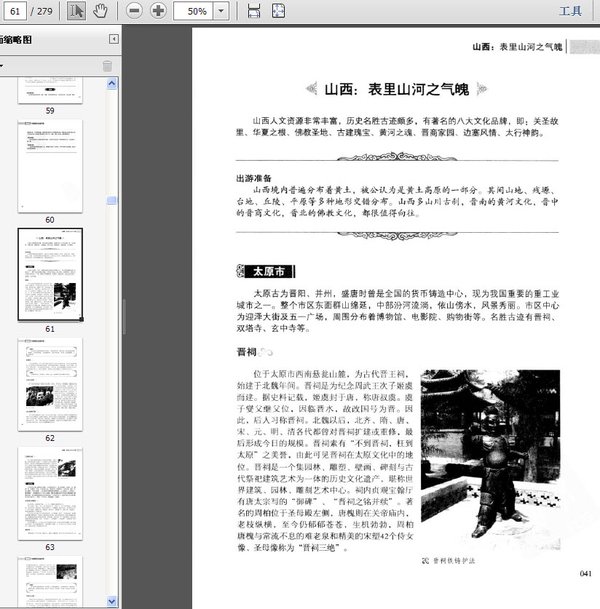Click the fit-width scrolling mode icon
The width and height of the screenshot is (600, 609).
coord(254,11)
